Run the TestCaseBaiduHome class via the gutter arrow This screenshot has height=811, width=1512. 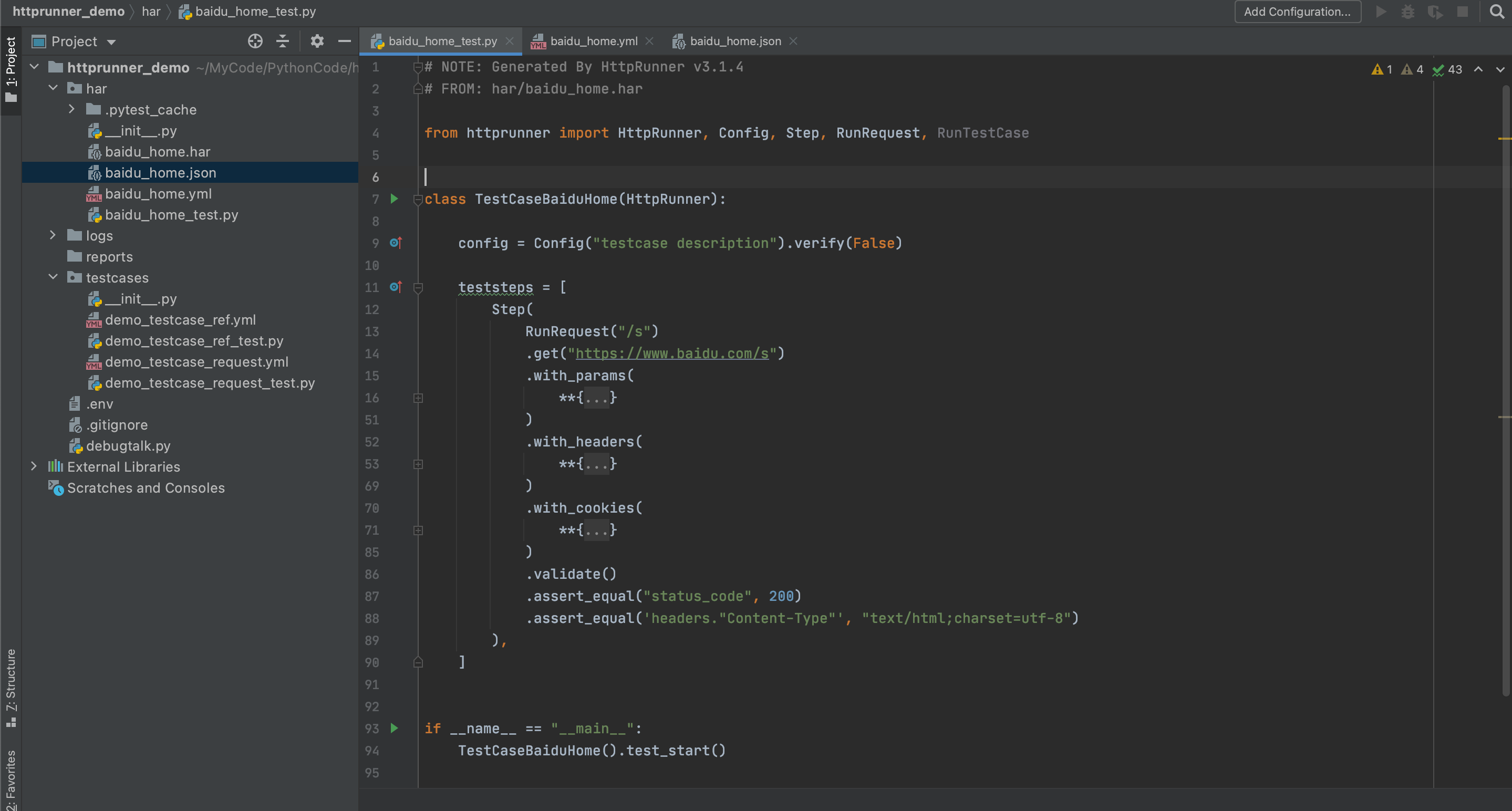395,199
